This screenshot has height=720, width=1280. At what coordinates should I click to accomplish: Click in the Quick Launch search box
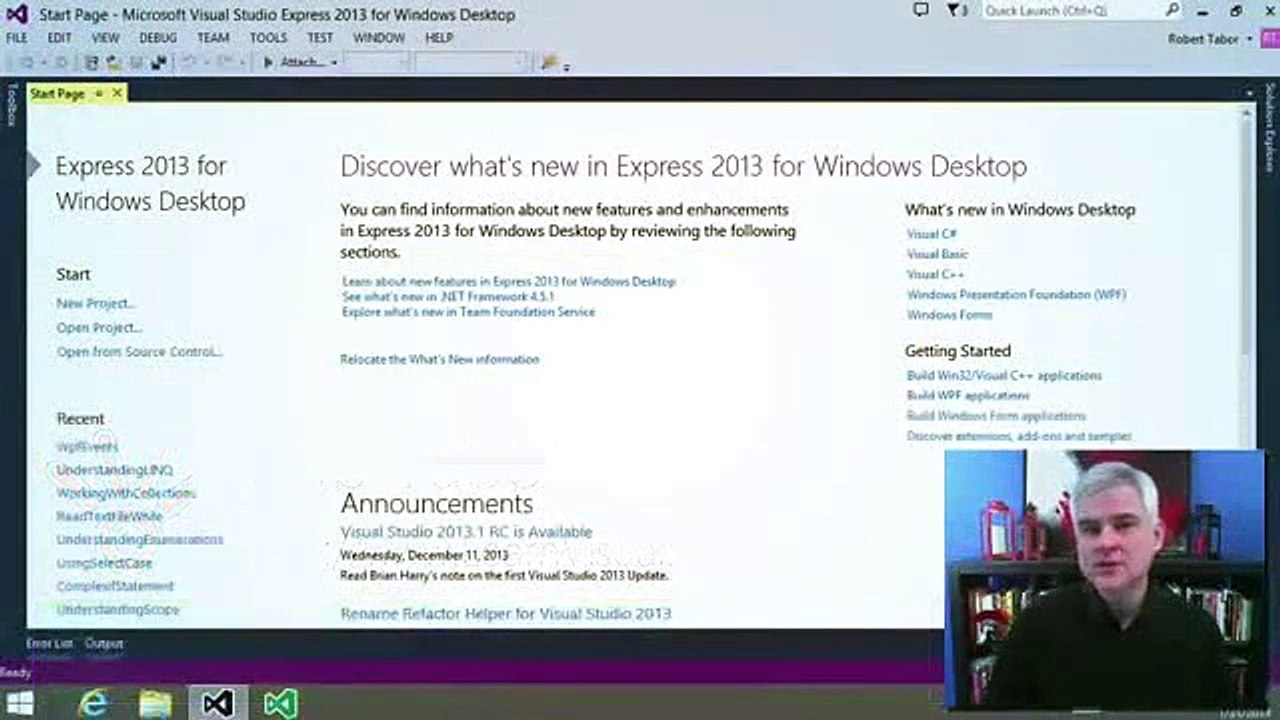point(1070,11)
